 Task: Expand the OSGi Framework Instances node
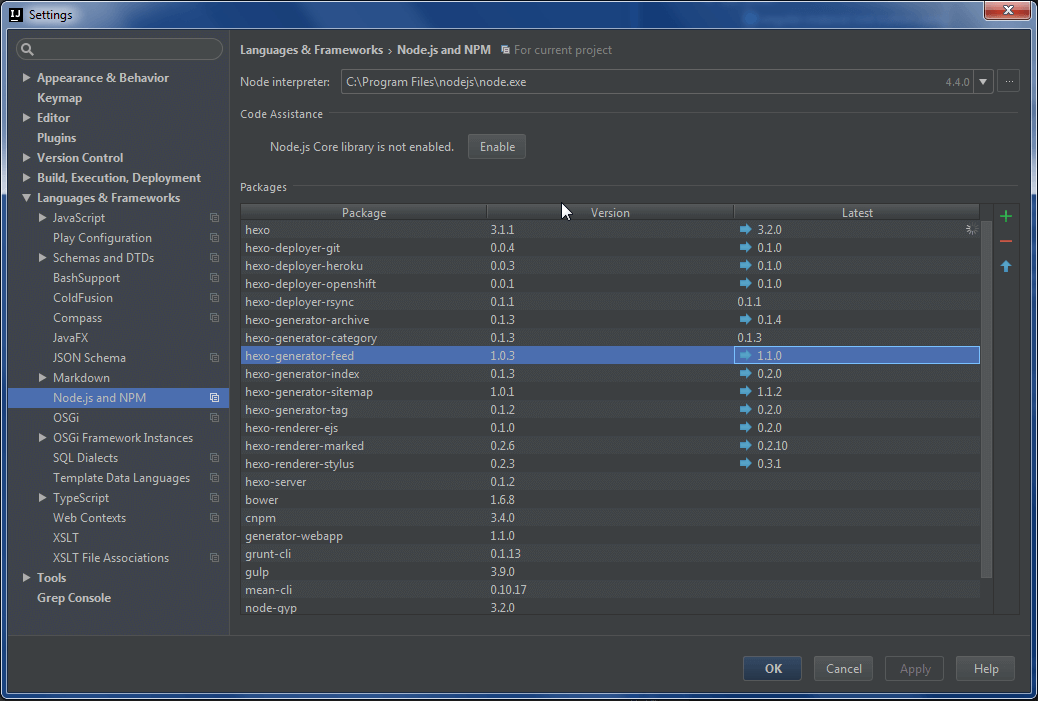[42, 438]
